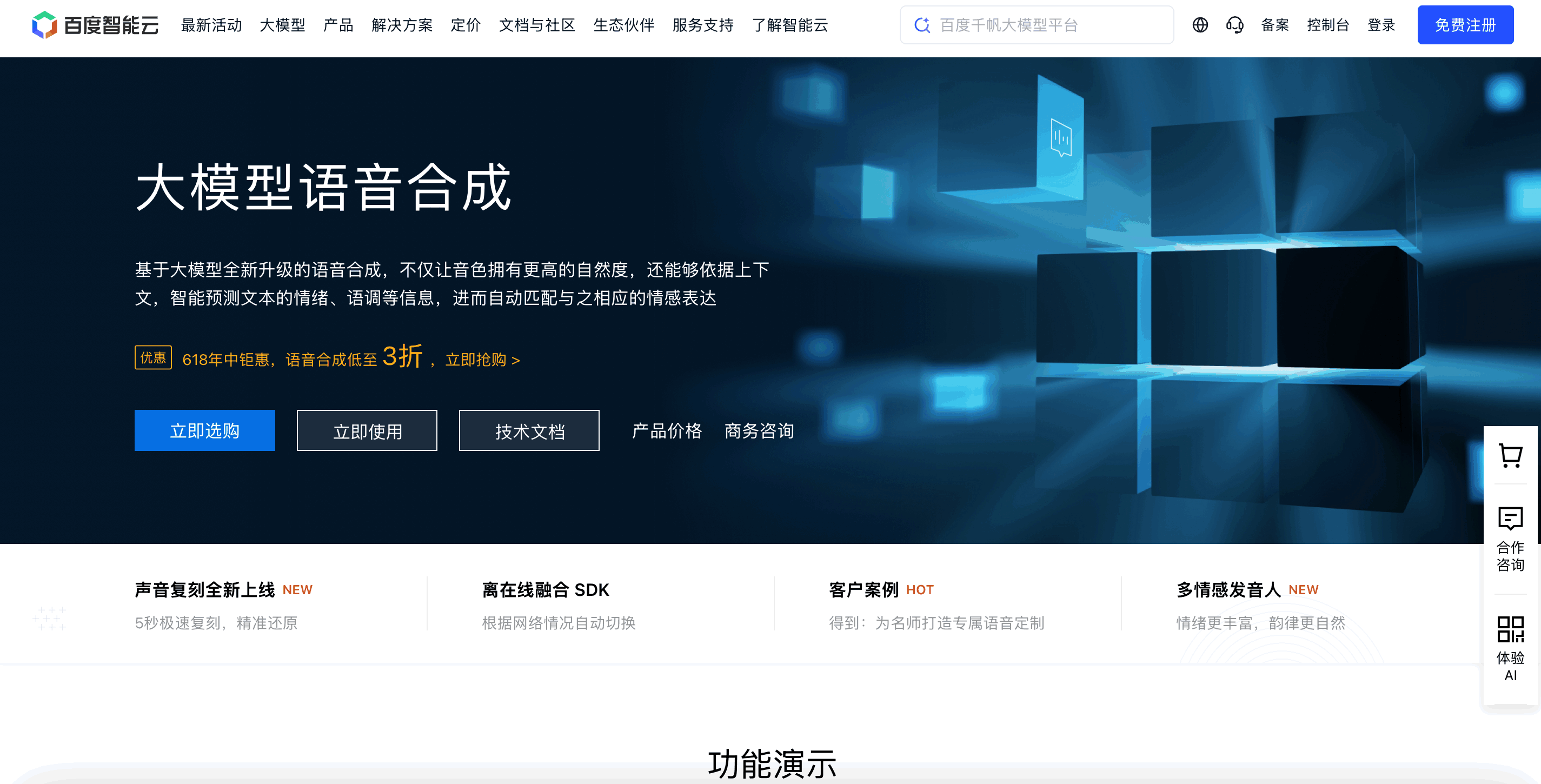Click the search icon in search box
The image size is (1541, 784).
tap(922, 24)
